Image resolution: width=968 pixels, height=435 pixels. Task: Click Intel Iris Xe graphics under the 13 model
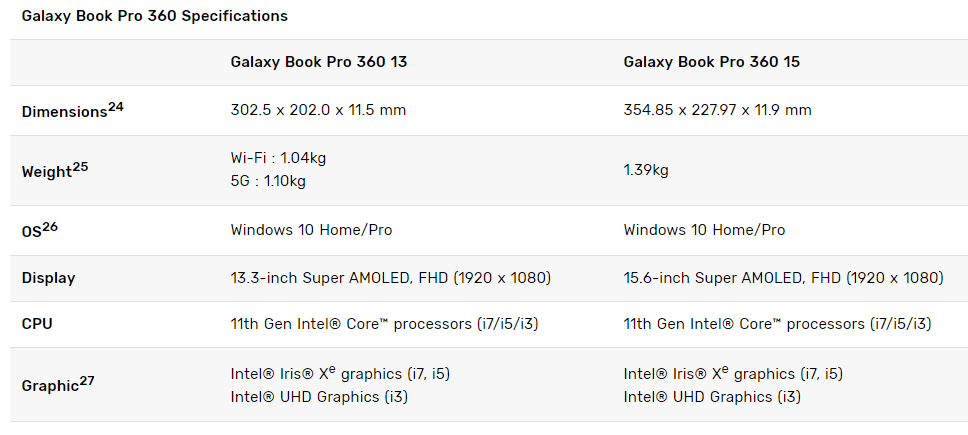click(340, 374)
